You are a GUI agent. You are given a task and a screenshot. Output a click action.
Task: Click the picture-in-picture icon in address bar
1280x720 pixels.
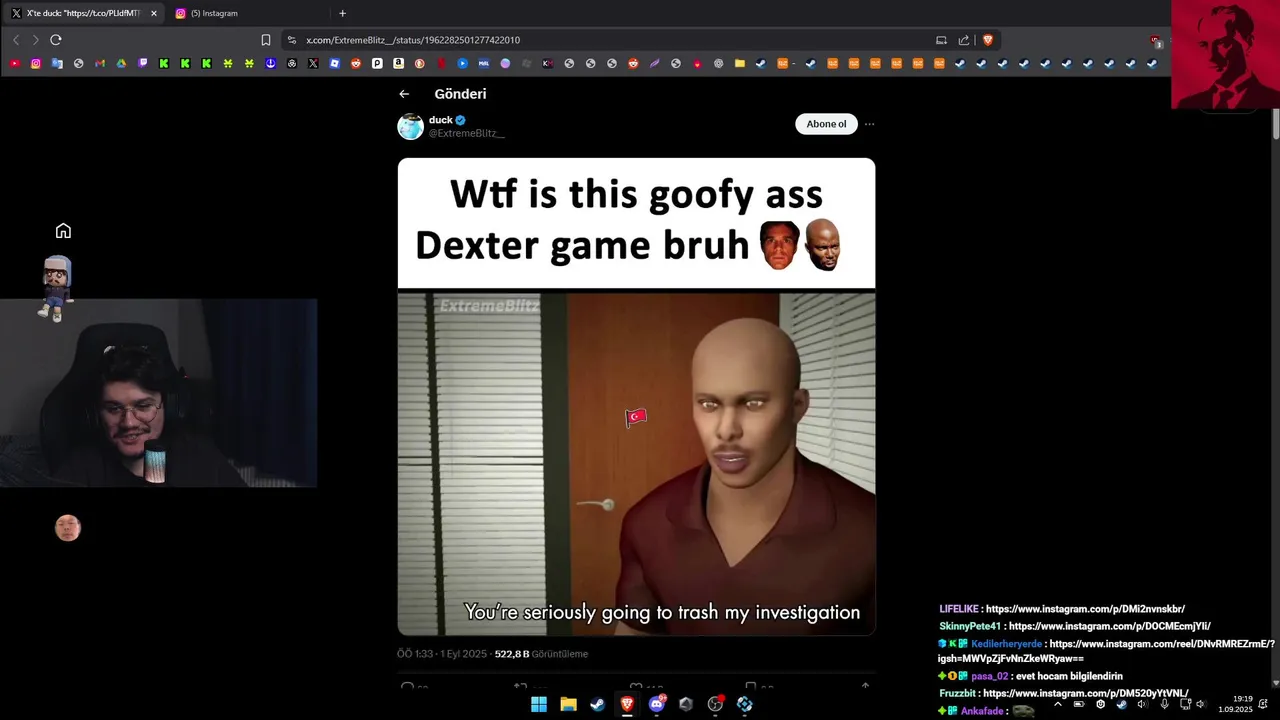click(x=941, y=40)
